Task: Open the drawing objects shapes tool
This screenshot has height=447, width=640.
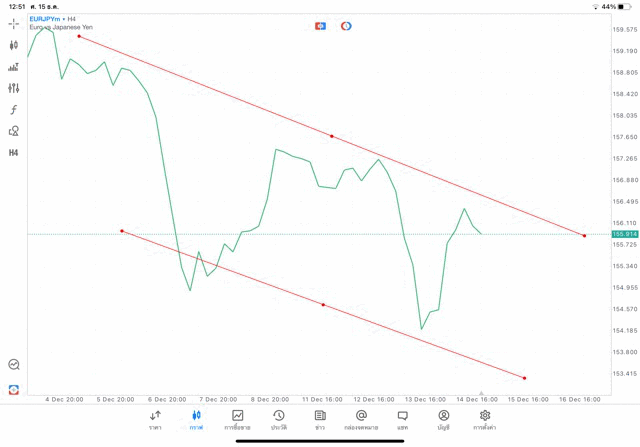Action: [13, 131]
